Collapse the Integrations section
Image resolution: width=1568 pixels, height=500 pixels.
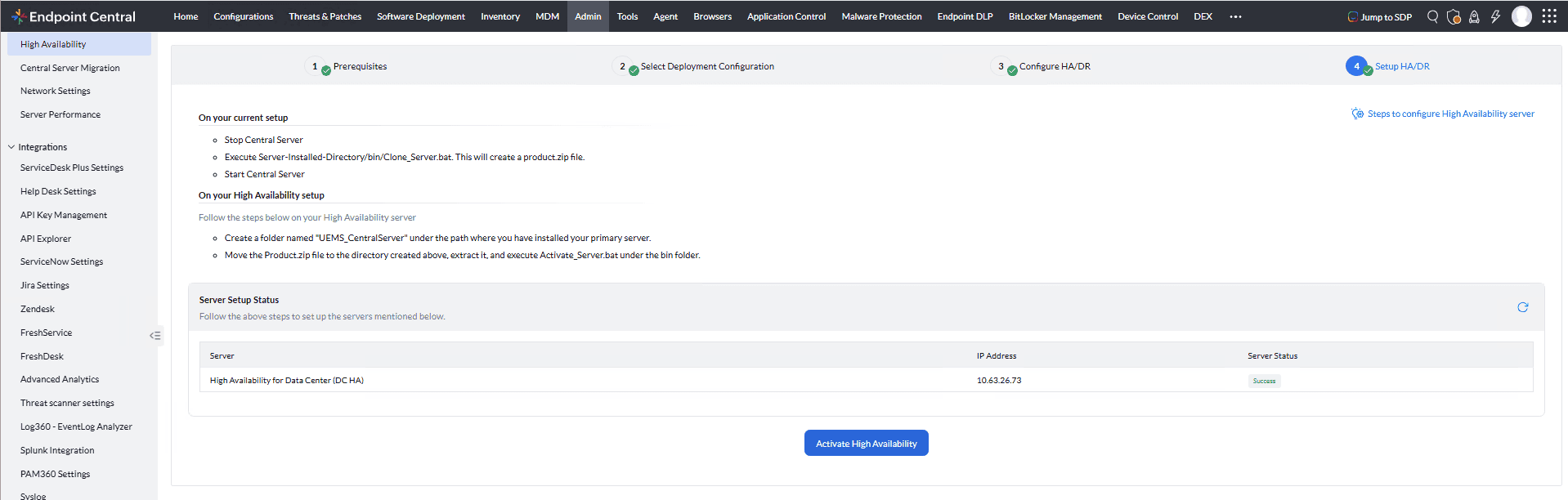(11, 147)
